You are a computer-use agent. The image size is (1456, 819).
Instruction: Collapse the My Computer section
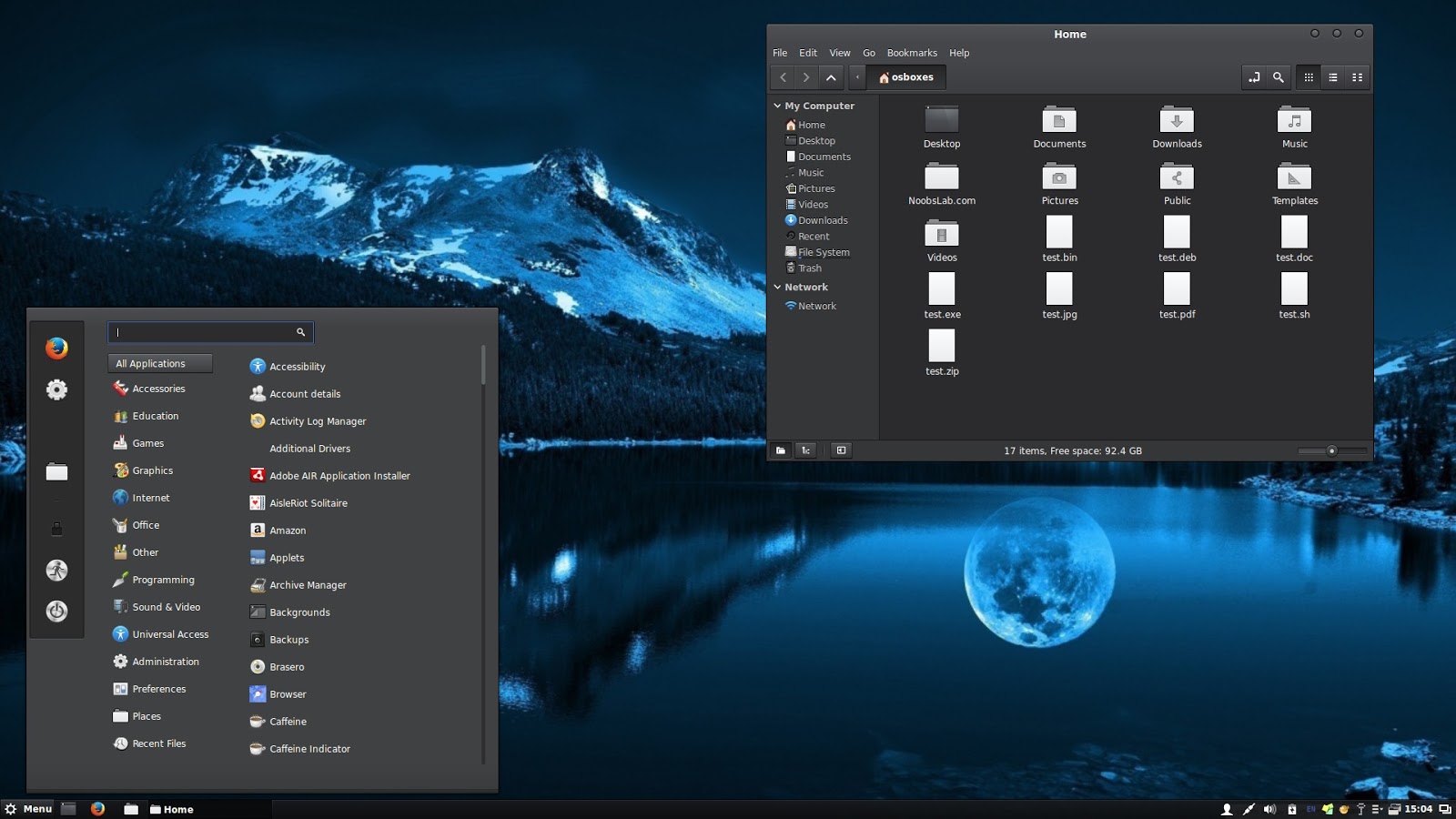click(x=778, y=106)
